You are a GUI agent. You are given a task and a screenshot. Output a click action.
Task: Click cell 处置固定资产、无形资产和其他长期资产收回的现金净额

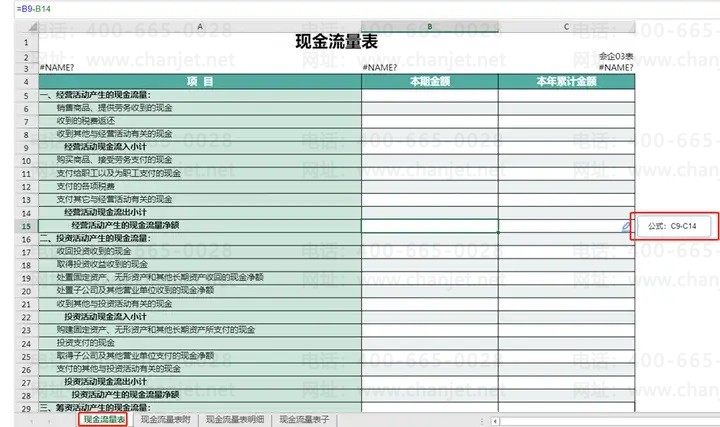click(x=200, y=278)
